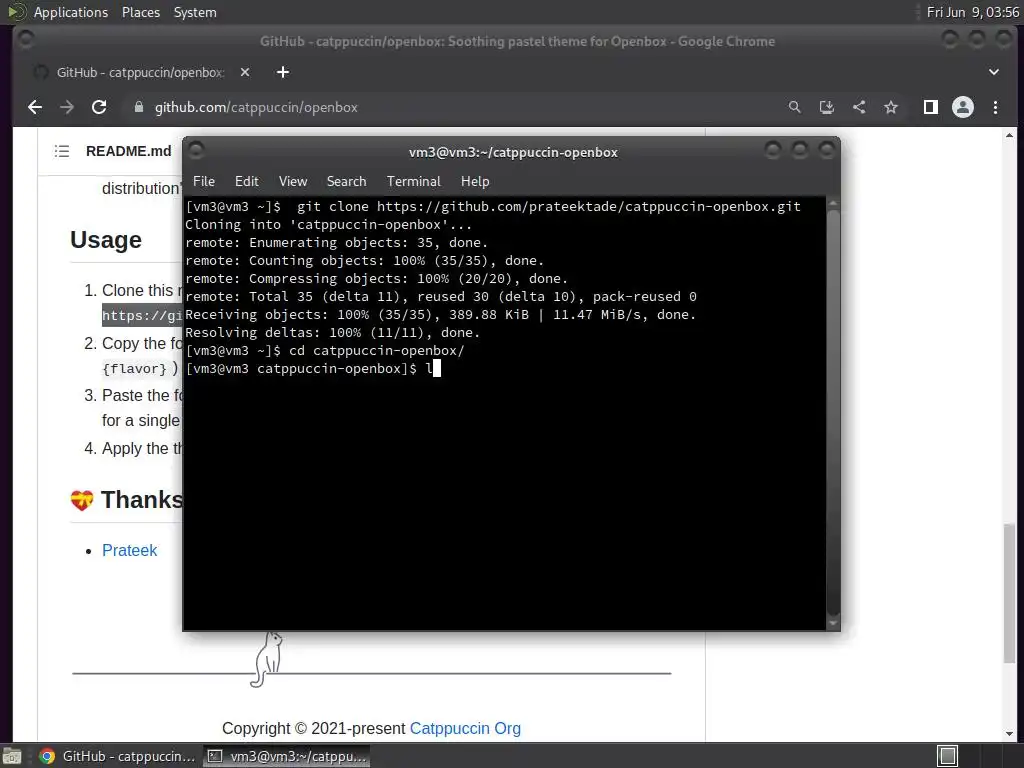Switch to GitHub Chrome taskbar button
This screenshot has width=1024, height=768.
coord(118,756)
